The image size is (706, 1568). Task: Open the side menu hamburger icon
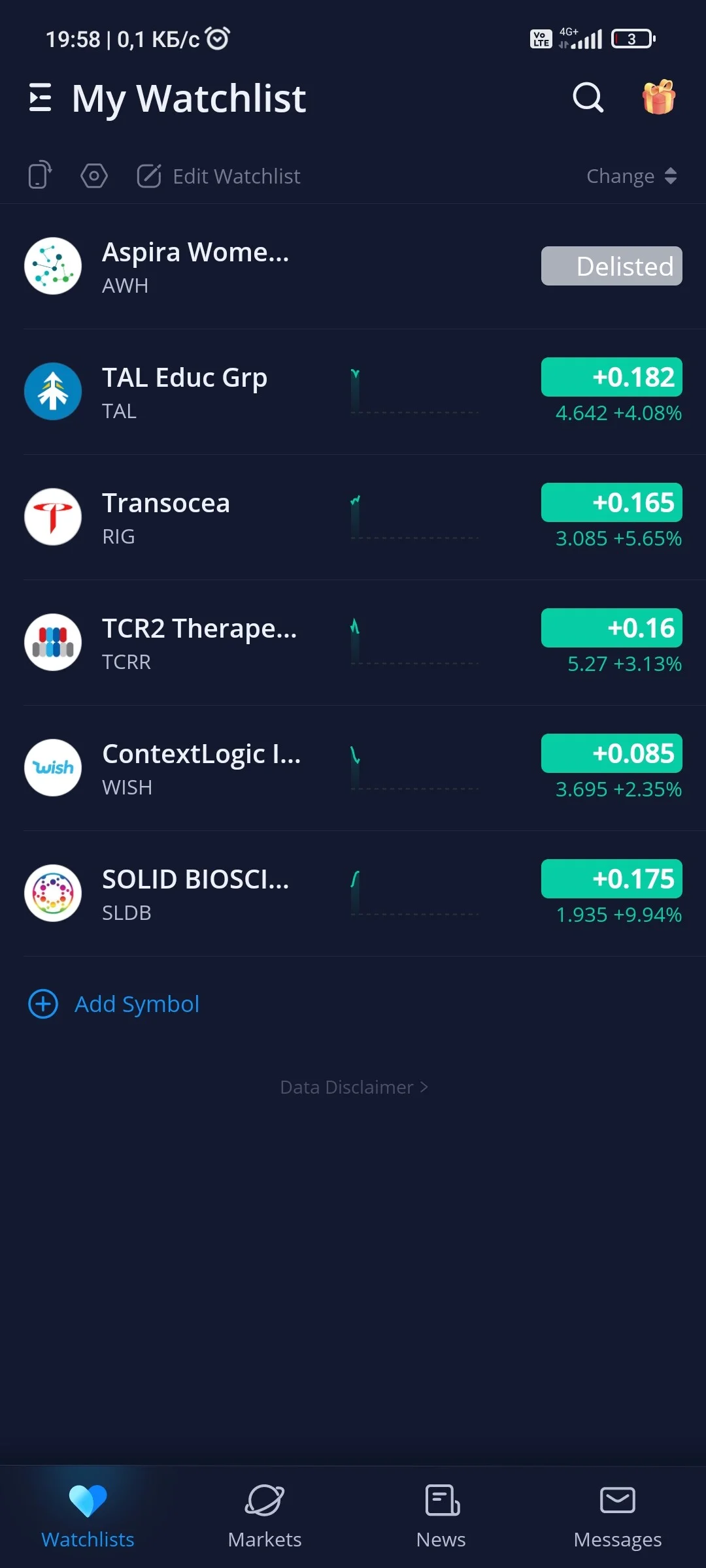pyautogui.click(x=40, y=98)
